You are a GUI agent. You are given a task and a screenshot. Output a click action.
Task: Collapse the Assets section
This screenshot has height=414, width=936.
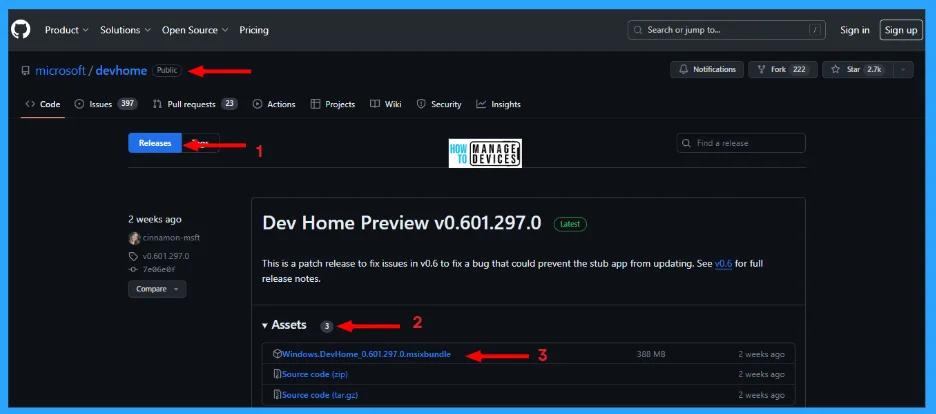[x=285, y=325]
